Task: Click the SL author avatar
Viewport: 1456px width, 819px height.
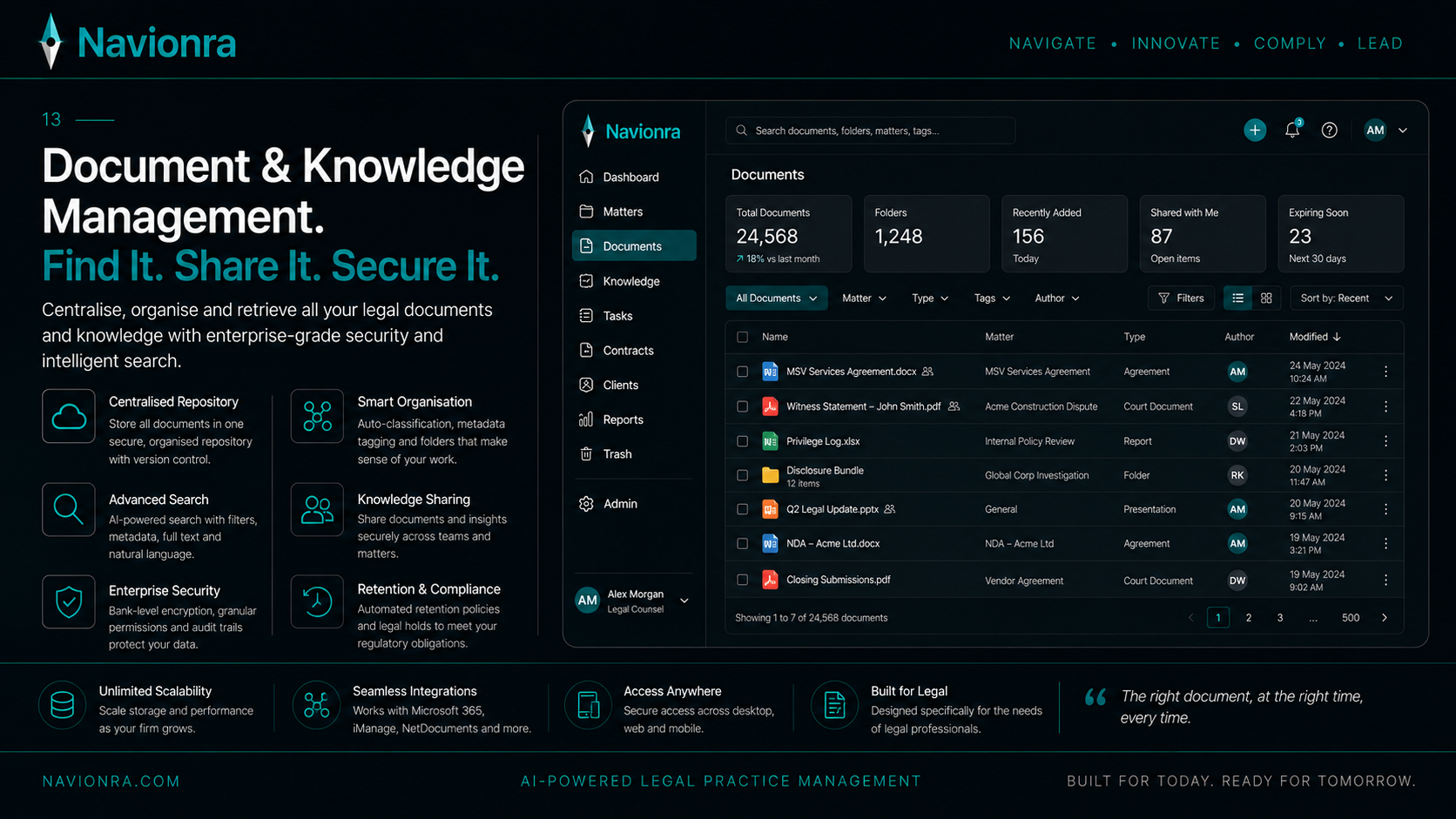Action: coord(1237,406)
